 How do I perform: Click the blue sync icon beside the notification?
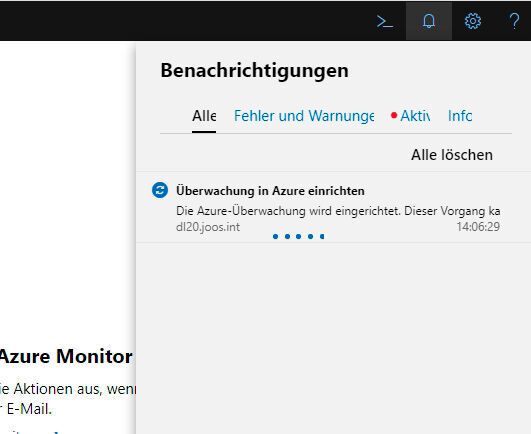coord(160,190)
